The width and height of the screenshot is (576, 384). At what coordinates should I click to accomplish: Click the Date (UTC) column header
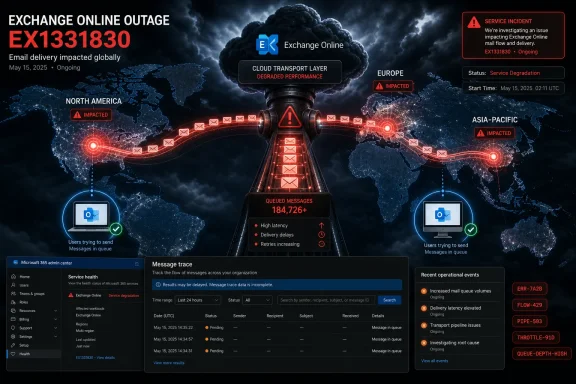[164, 316]
